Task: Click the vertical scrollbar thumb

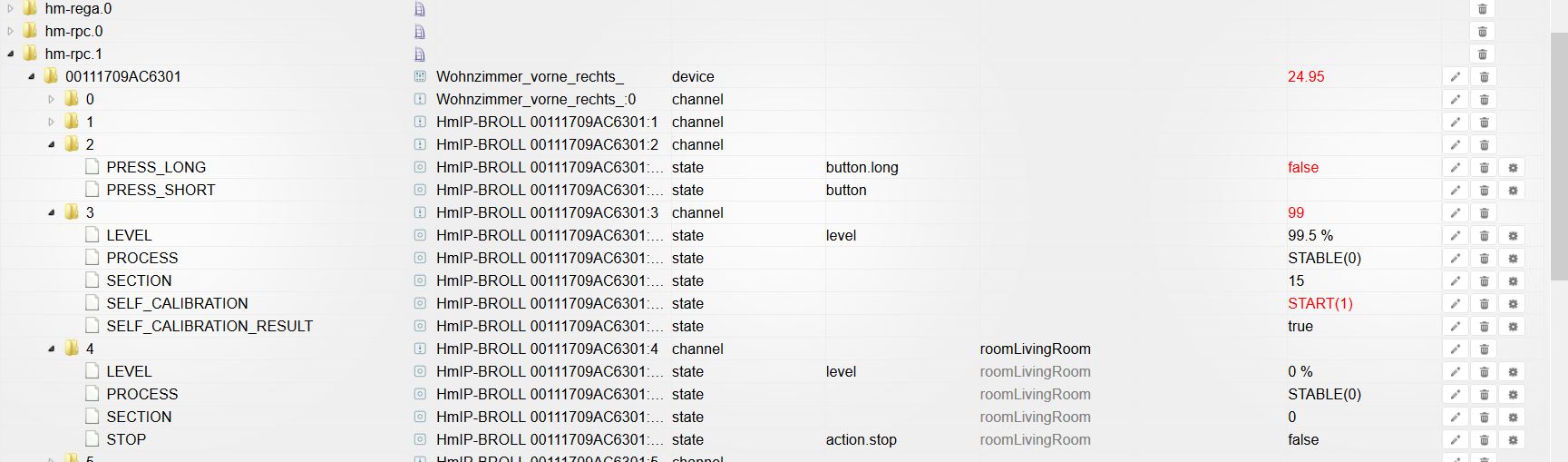Action: [1558, 227]
